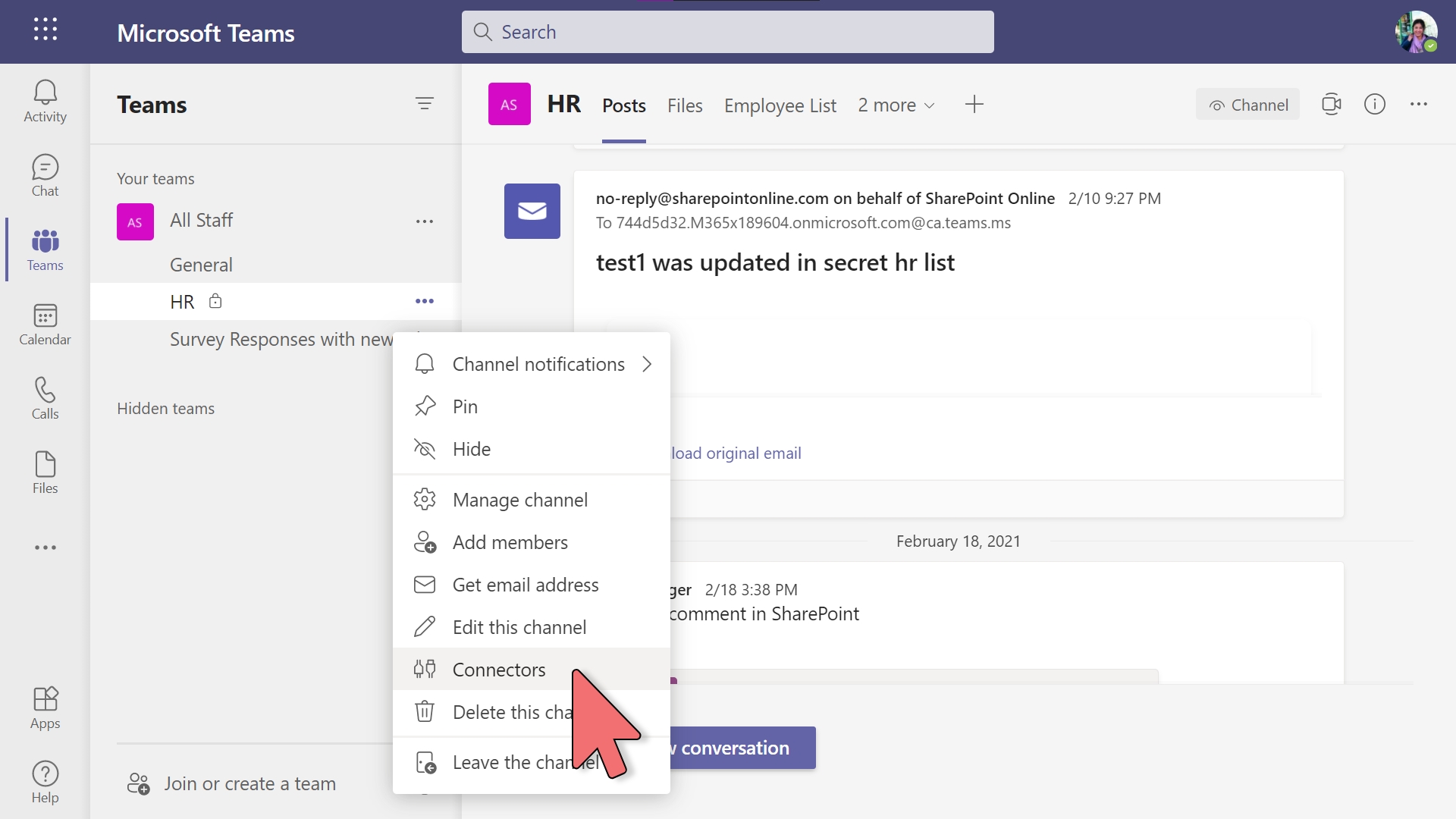Select the Posts tab
The width and height of the screenshot is (1456, 819).
pos(623,105)
